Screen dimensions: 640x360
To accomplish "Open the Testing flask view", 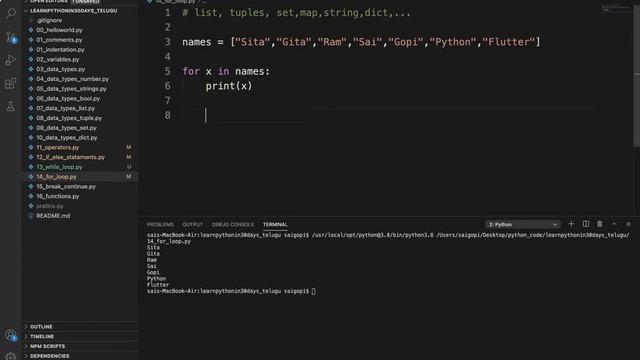I will point(11,107).
